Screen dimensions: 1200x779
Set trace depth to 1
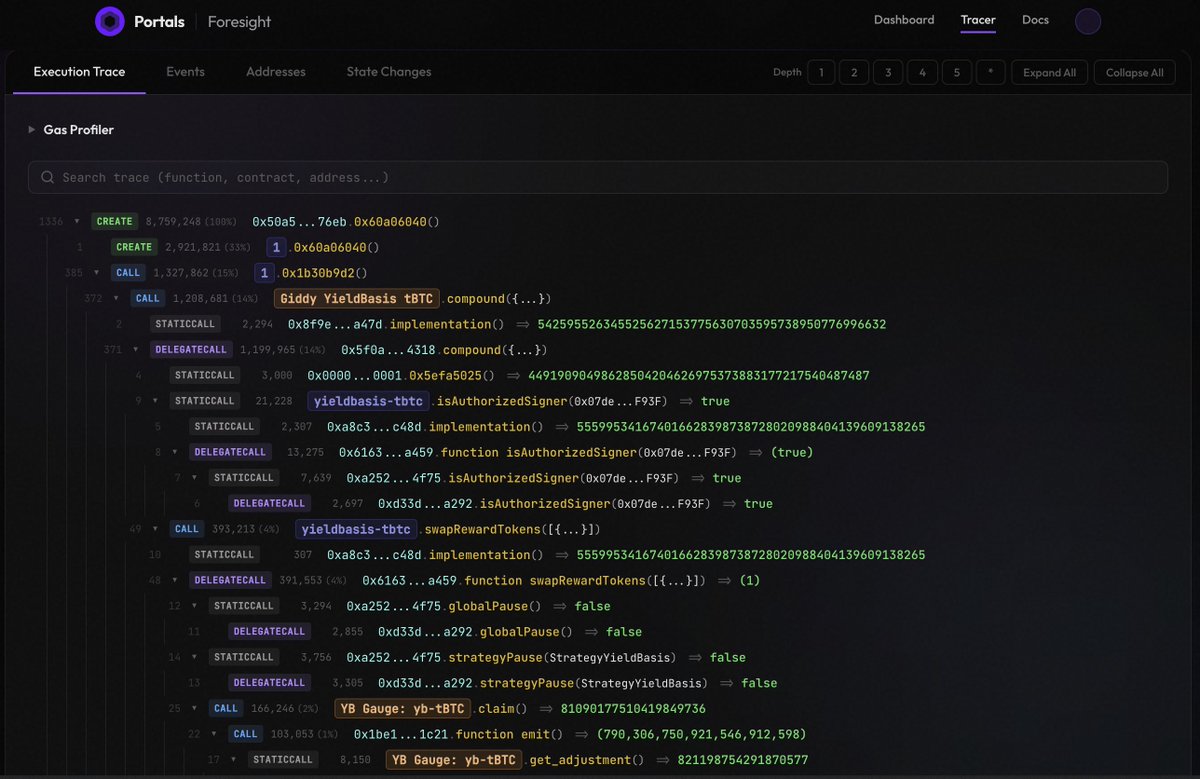click(821, 72)
